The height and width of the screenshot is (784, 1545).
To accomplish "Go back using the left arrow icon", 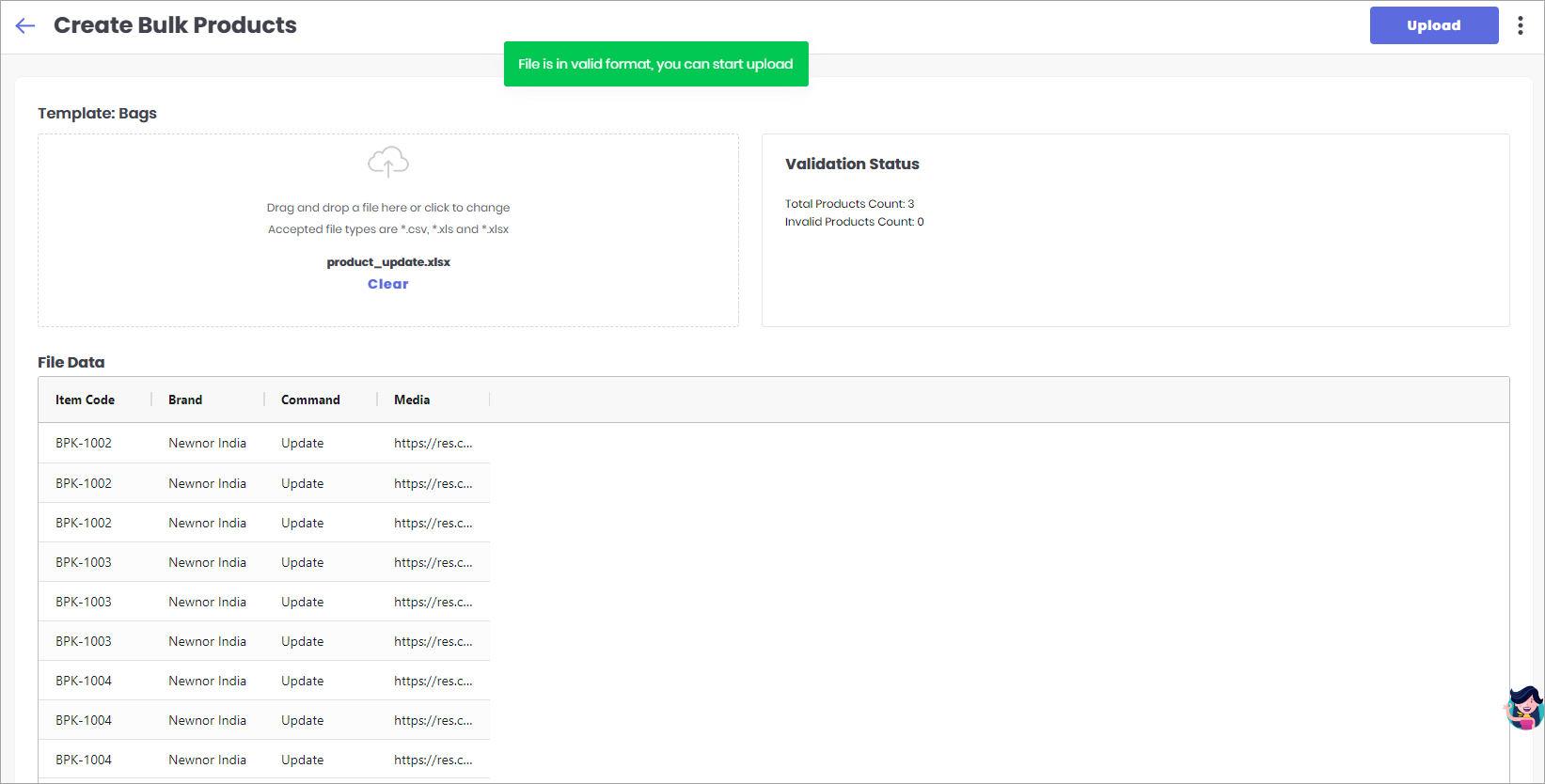I will coord(25,26).
